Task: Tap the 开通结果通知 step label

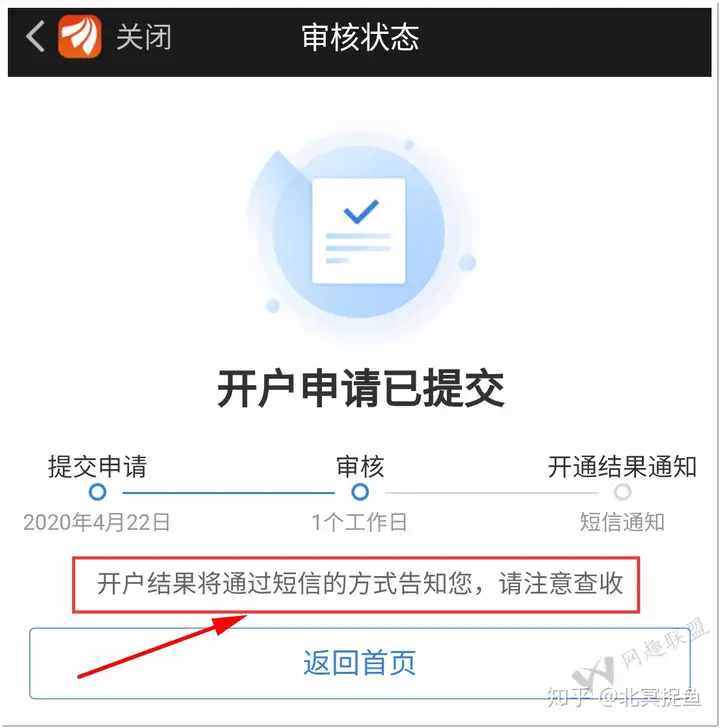Action: [622, 467]
